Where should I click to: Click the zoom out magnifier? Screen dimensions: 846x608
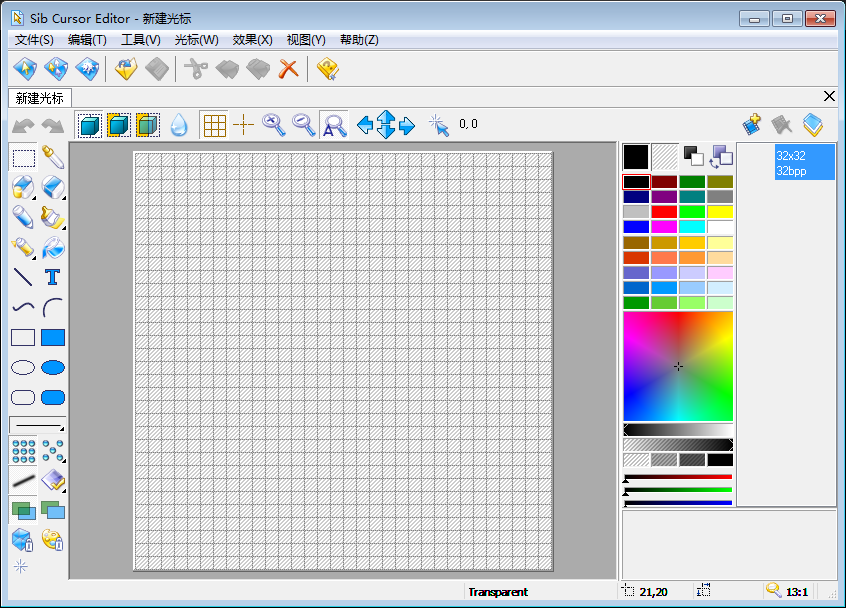304,125
